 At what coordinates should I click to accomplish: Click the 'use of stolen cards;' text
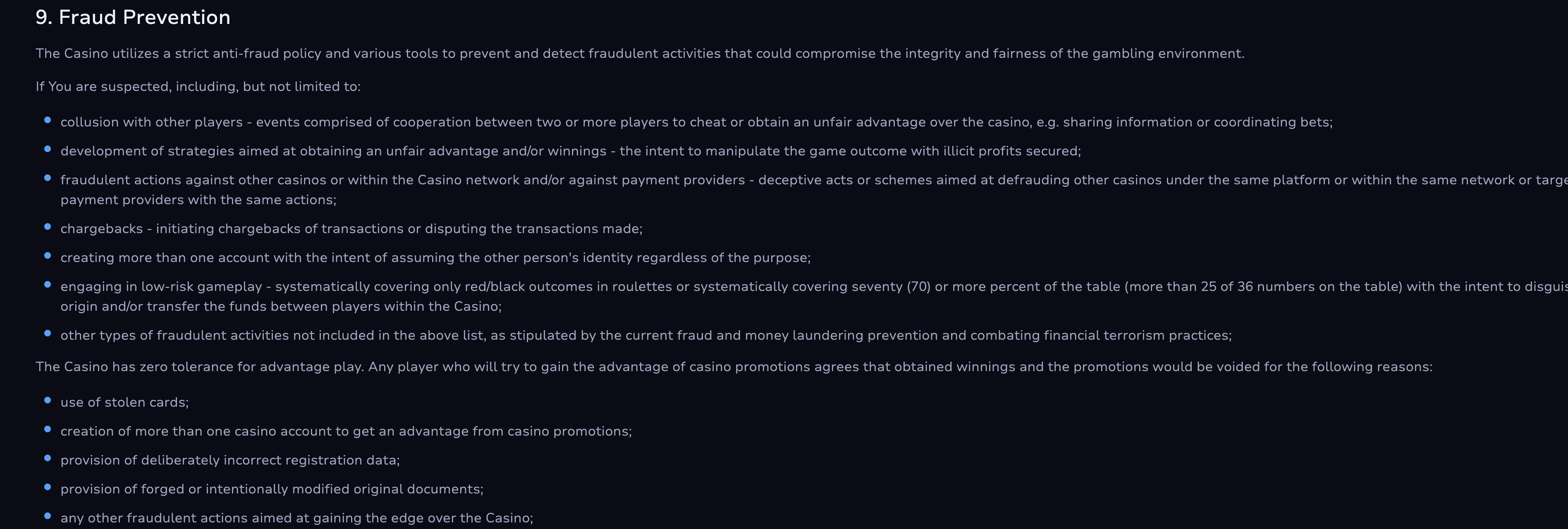coord(124,403)
